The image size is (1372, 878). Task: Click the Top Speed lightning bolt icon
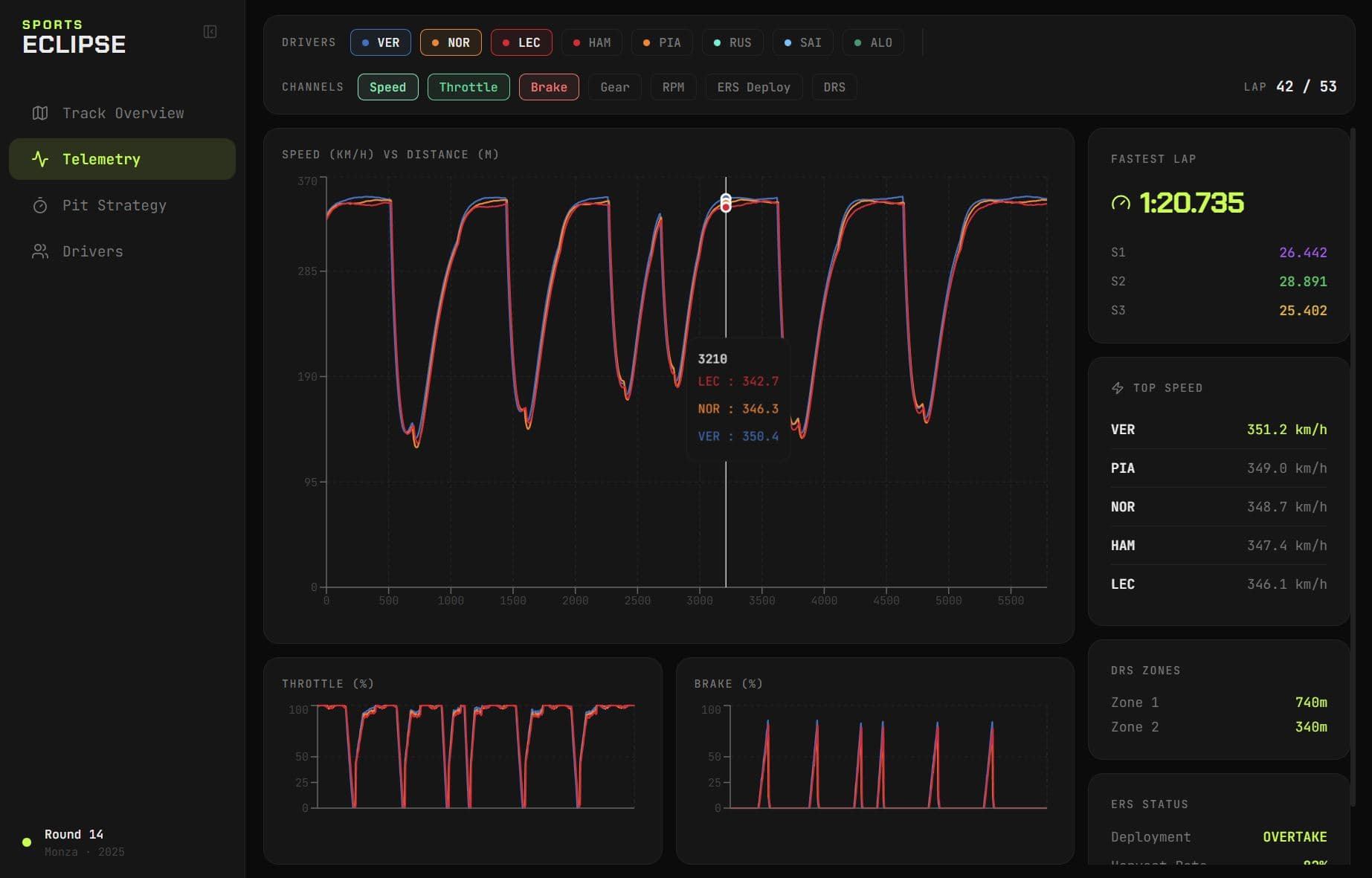coord(1117,388)
